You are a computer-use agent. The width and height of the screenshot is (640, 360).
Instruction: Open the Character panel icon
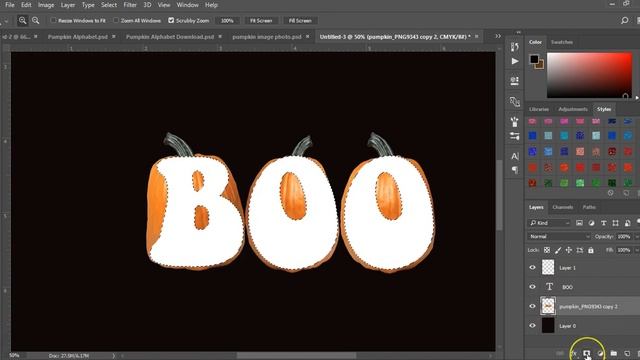pos(515,156)
